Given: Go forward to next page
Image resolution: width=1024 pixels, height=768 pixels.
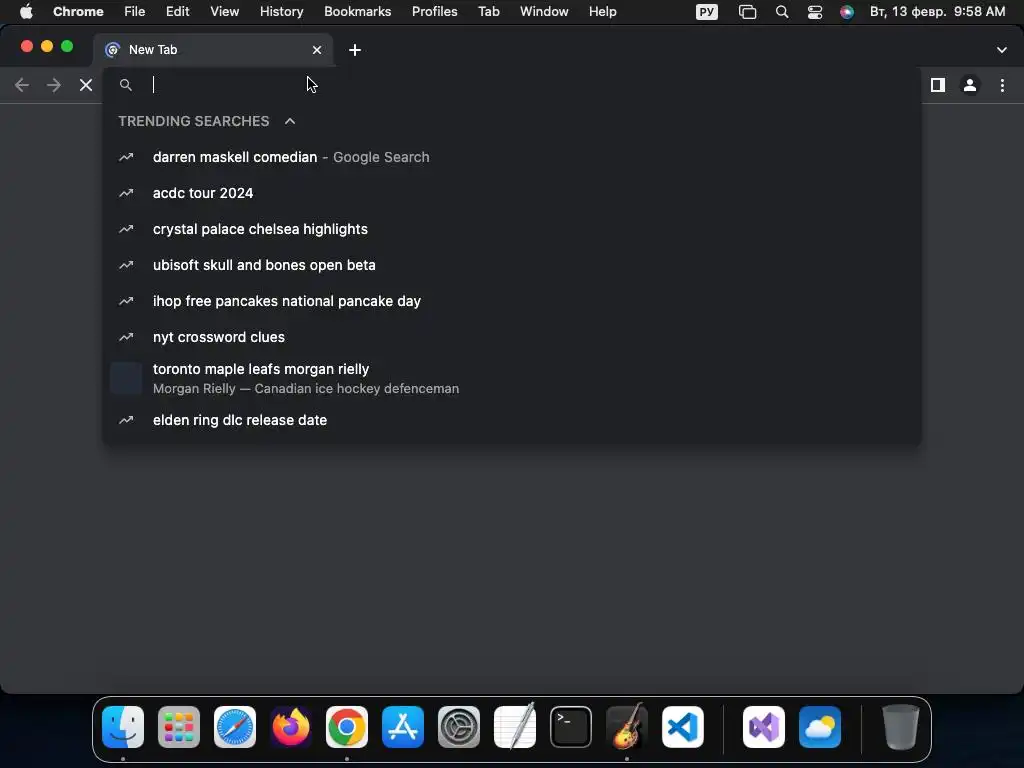Looking at the screenshot, I should click(54, 85).
